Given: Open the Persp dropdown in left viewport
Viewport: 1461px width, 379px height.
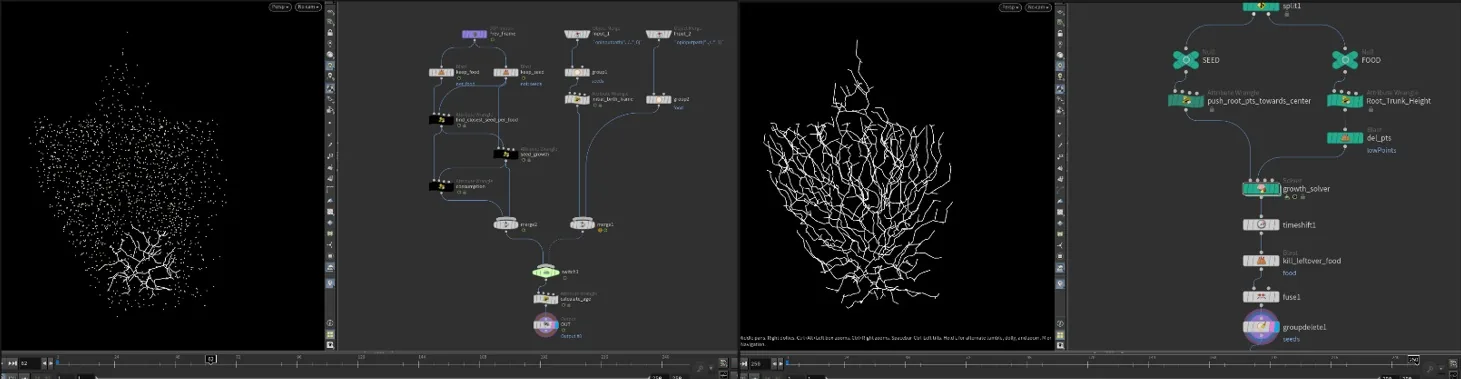Looking at the screenshot, I should [279, 7].
